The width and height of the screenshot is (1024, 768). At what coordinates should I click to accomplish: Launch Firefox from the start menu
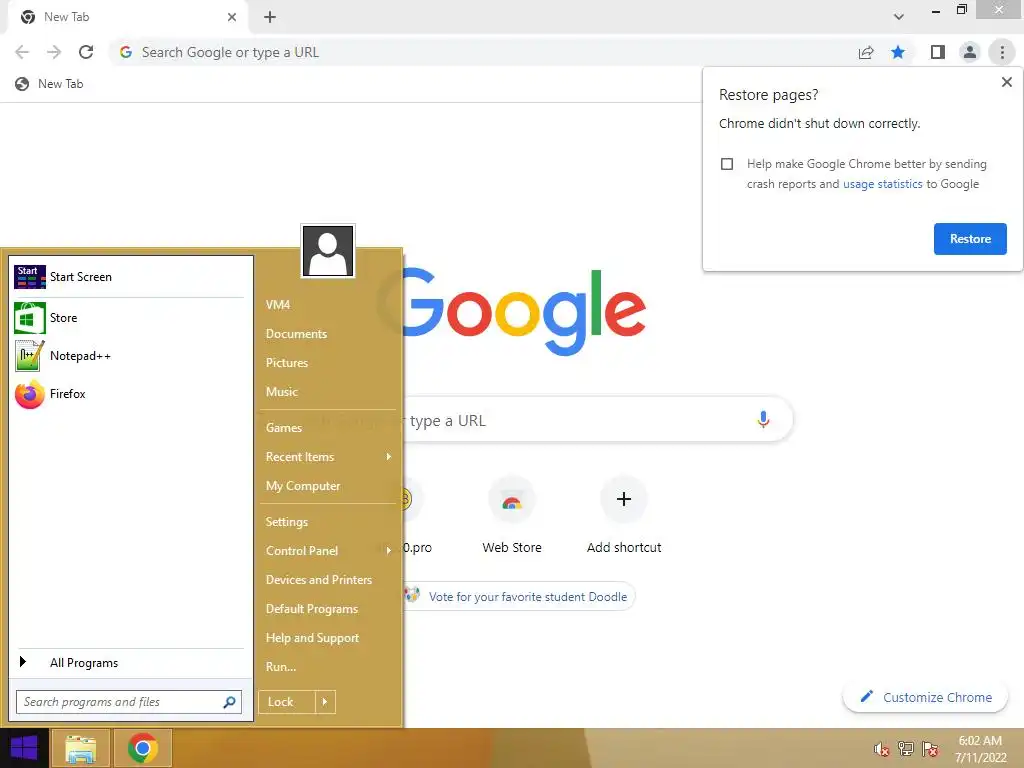(129, 394)
